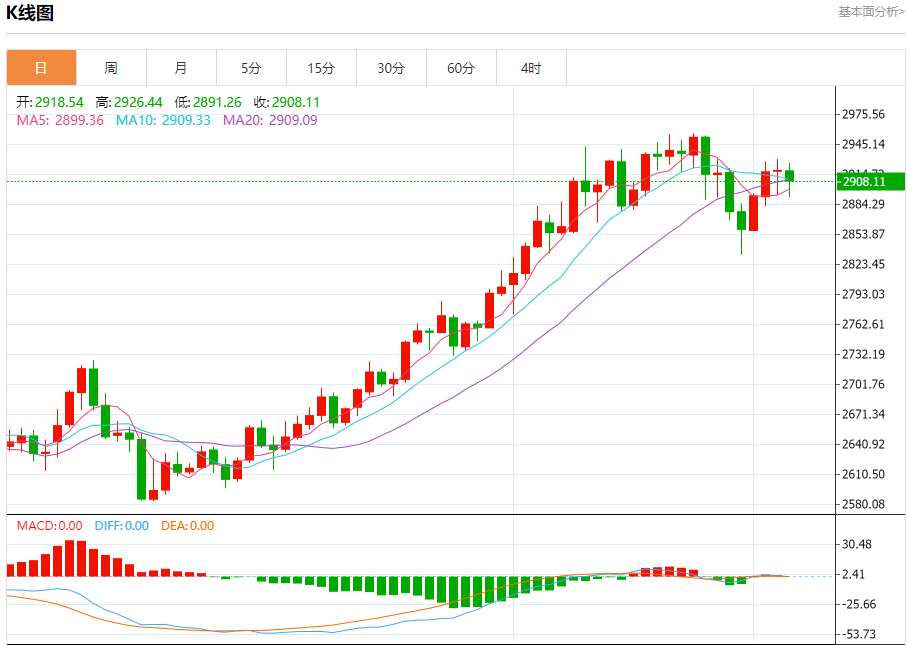Open the 5分 interval tab
Image resolution: width=908 pixels, height=645 pixels.
[x=251, y=68]
